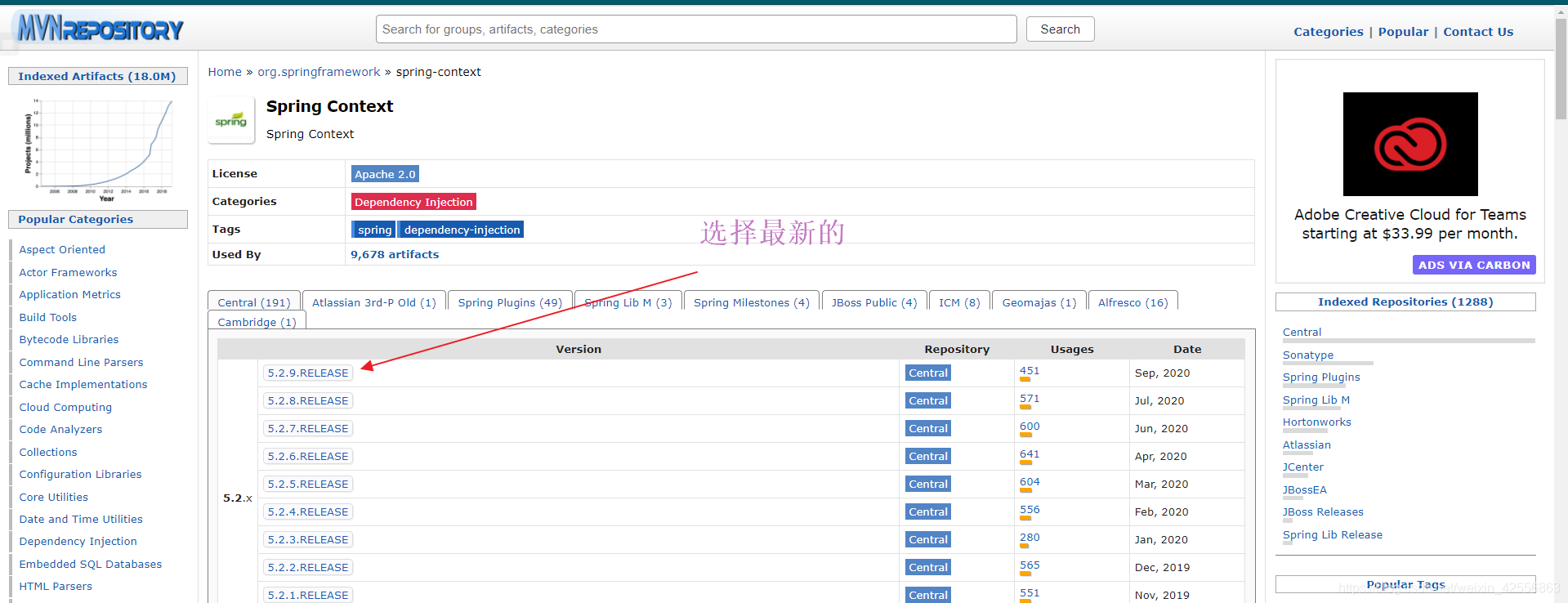Open the Central repository link in sidebar
This screenshot has height=603, width=1568.
(x=1302, y=333)
